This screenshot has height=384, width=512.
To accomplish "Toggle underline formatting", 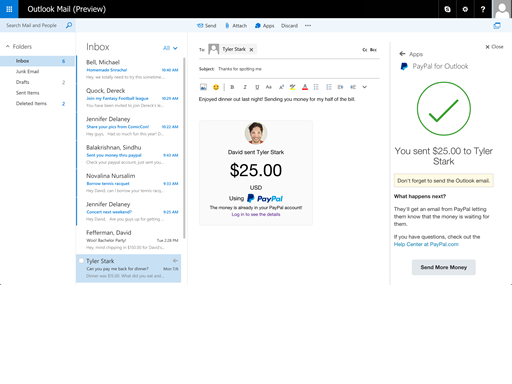I will coord(257,87).
